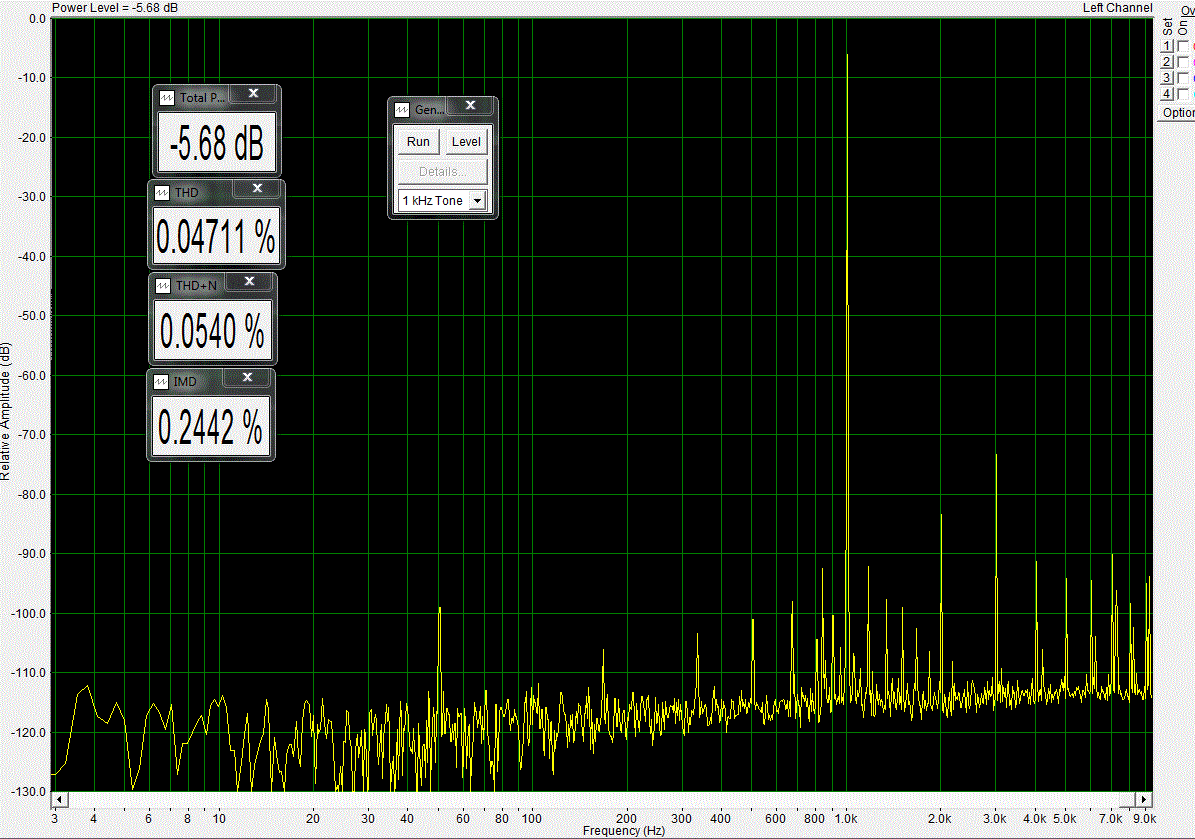Close the Total Power readout window
1195x839 pixels.
254,93
